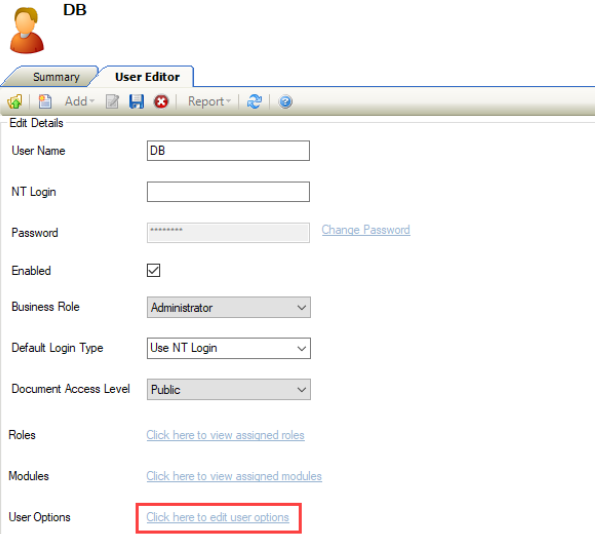Click the home icon in toolbar

15,102
